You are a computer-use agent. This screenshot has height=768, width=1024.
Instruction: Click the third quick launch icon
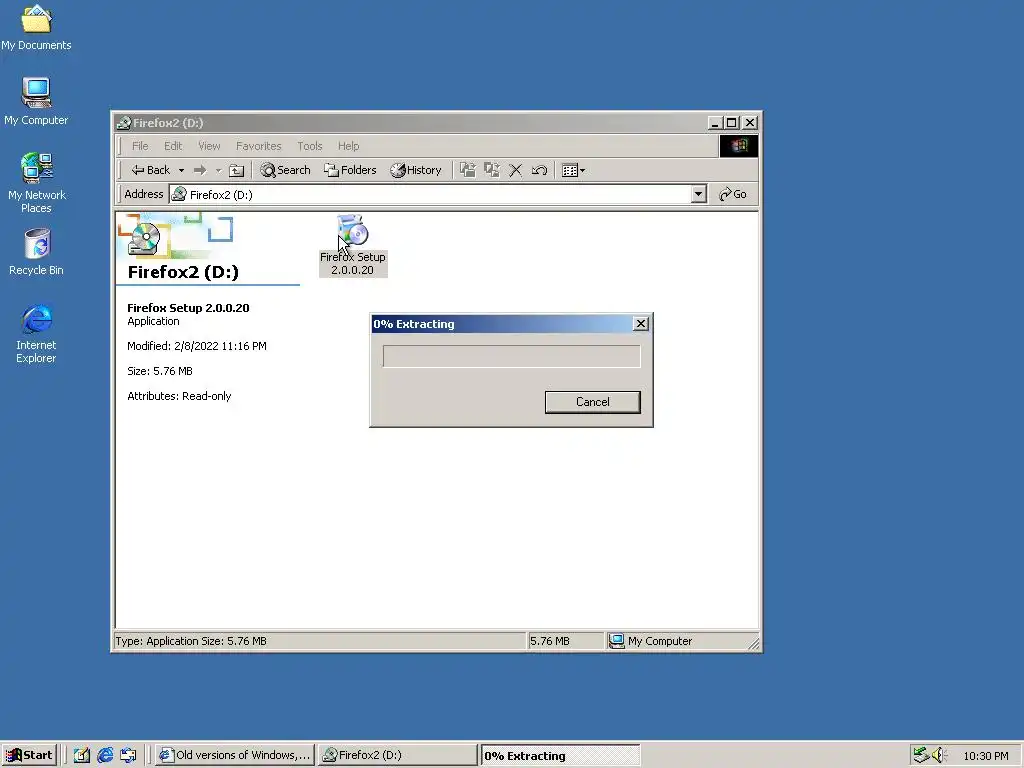(x=128, y=755)
